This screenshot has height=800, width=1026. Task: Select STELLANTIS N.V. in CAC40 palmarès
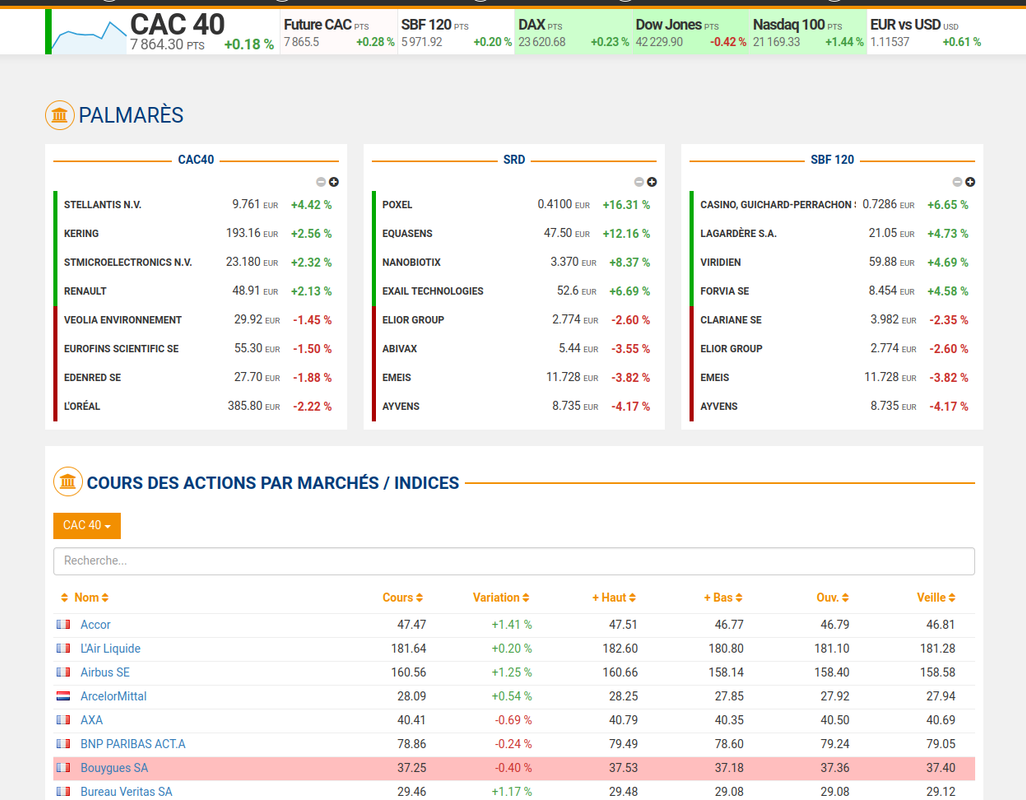click(x=103, y=205)
